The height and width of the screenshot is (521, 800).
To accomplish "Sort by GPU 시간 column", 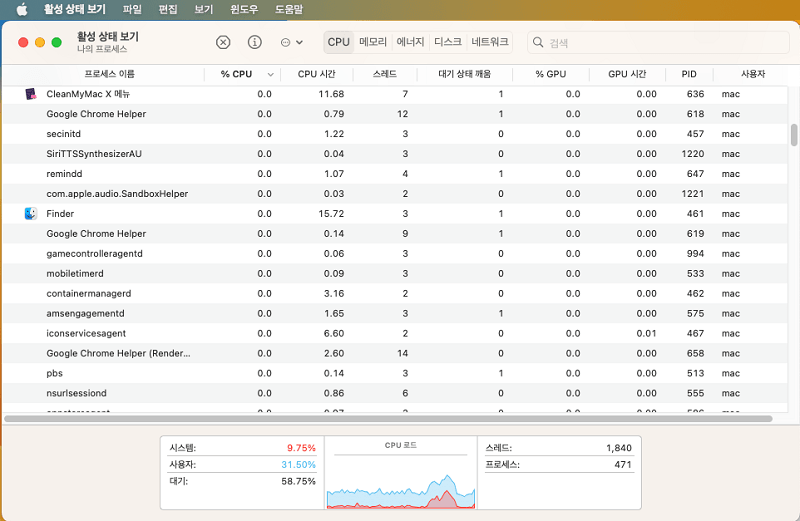I will point(627,74).
